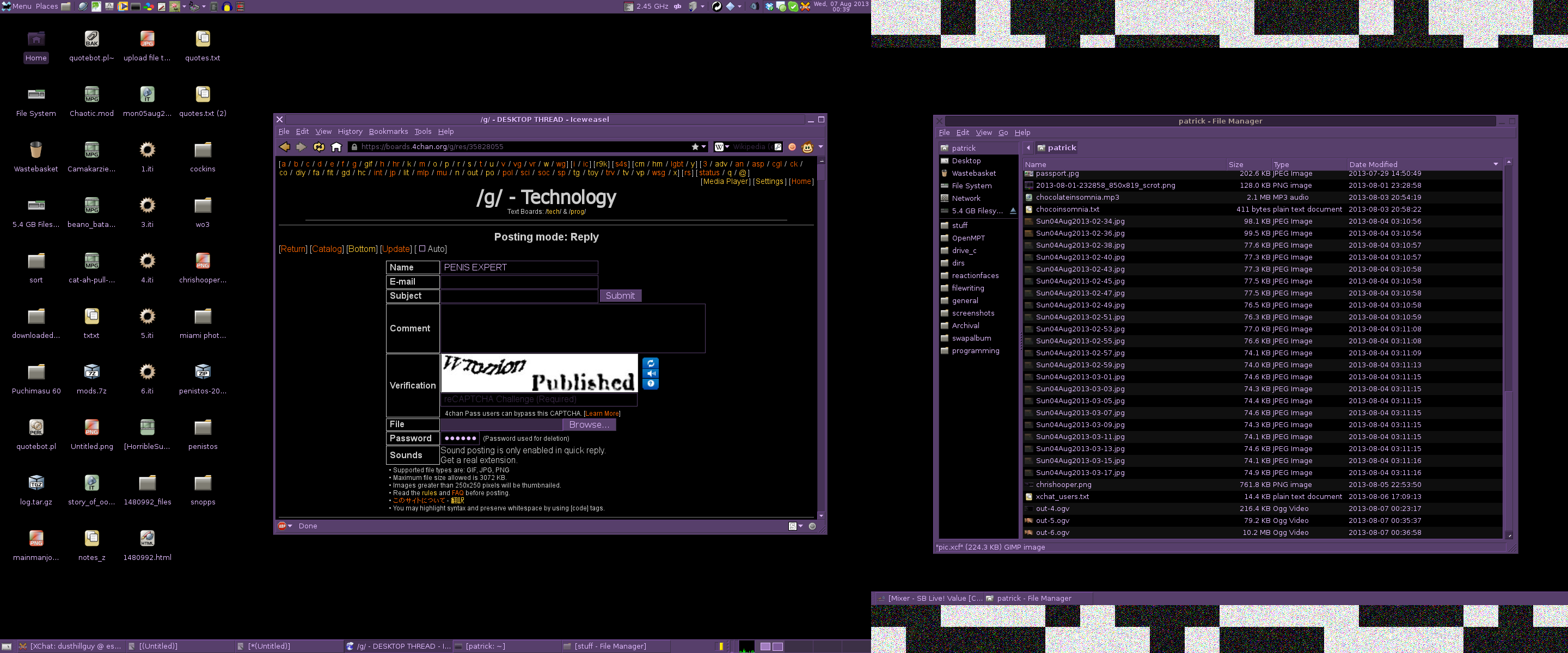Reload the 4chan page

318,147
